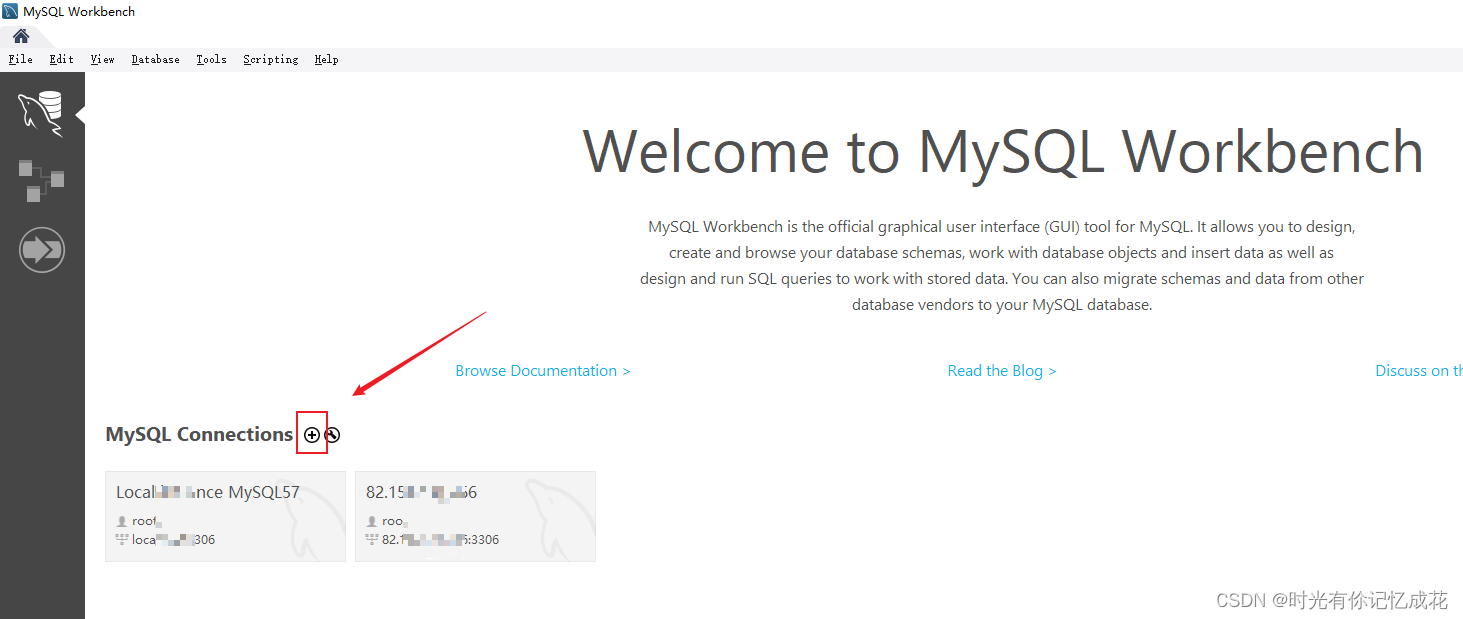
Task: Open the File menu
Action: pyautogui.click(x=20, y=59)
